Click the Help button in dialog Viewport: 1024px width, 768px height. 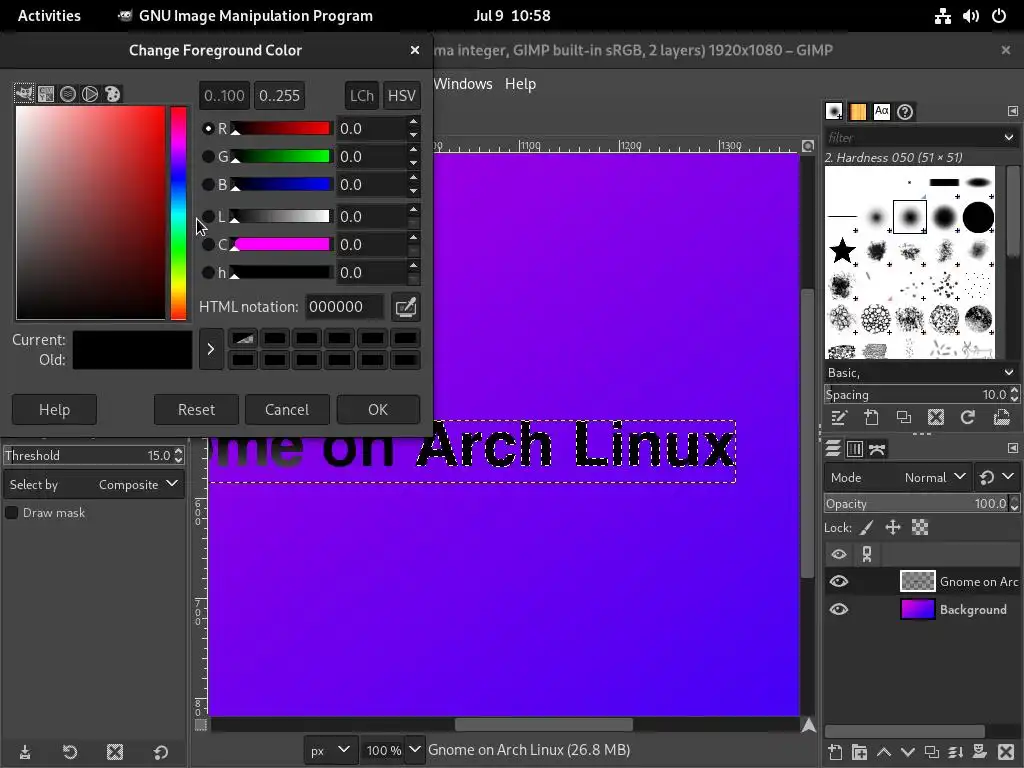tap(54, 409)
